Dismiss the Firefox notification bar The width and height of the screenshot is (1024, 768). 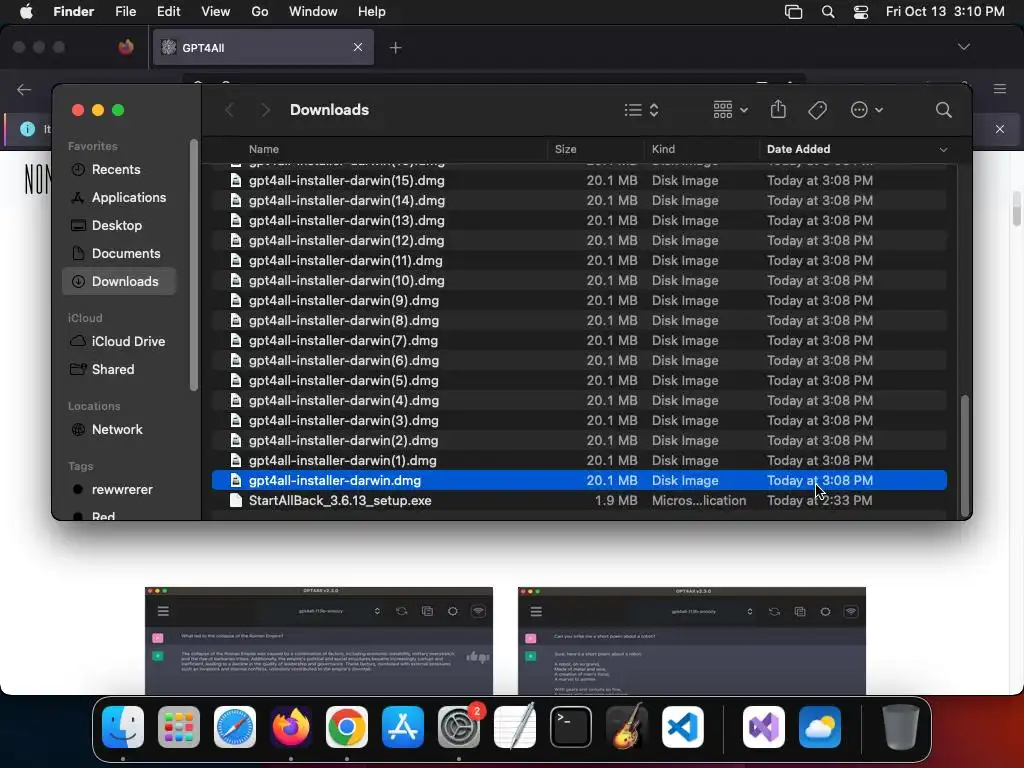(x=999, y=129)
